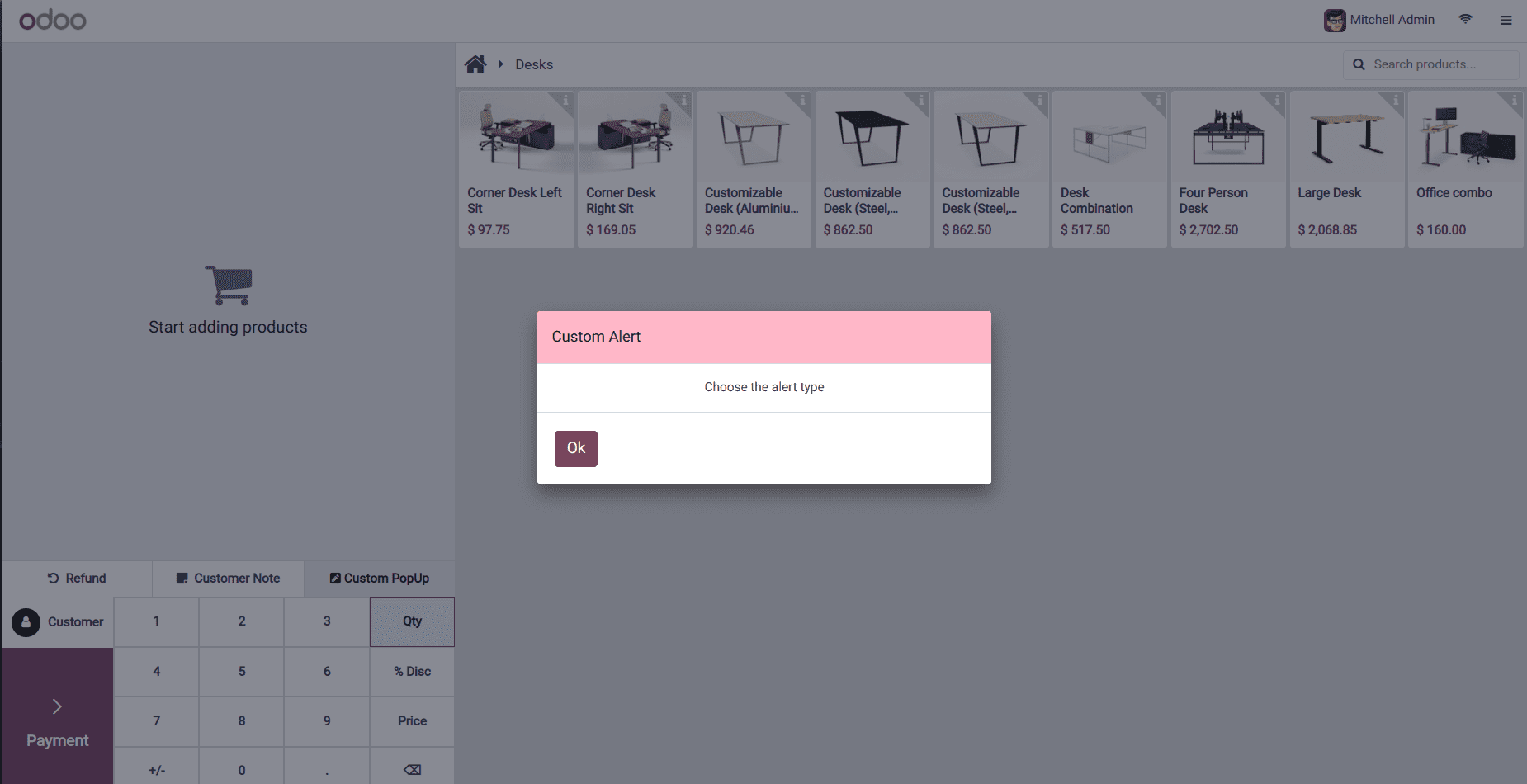Click the Custom Alert title text
1527x784 pixels.
[596, 337]
